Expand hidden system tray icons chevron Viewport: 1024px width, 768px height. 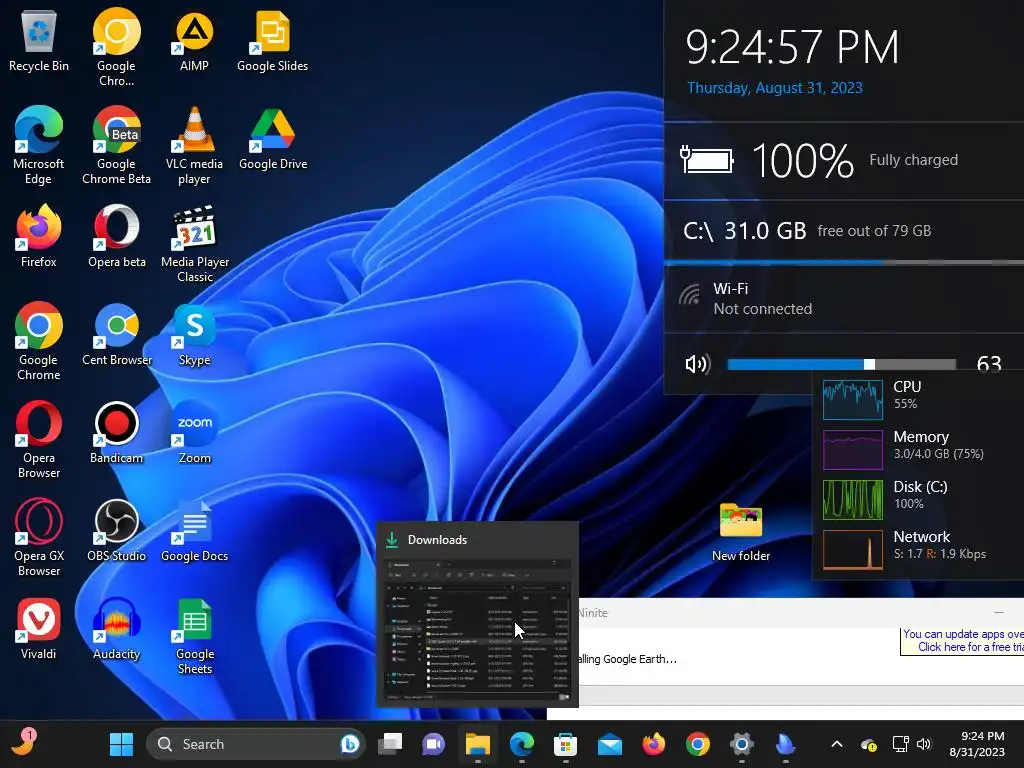pos(837,744)
